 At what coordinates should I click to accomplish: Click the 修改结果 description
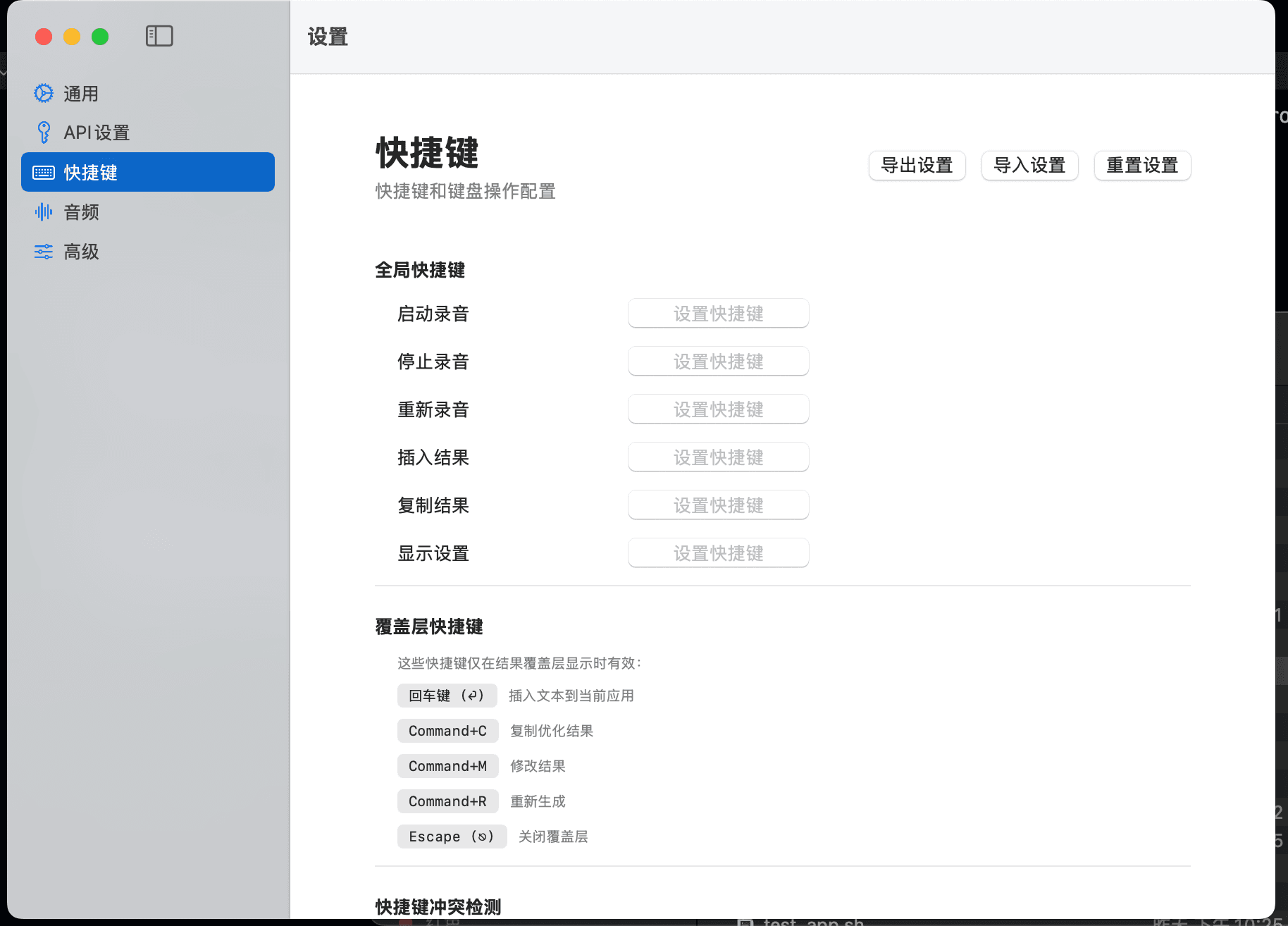(538, 766)
